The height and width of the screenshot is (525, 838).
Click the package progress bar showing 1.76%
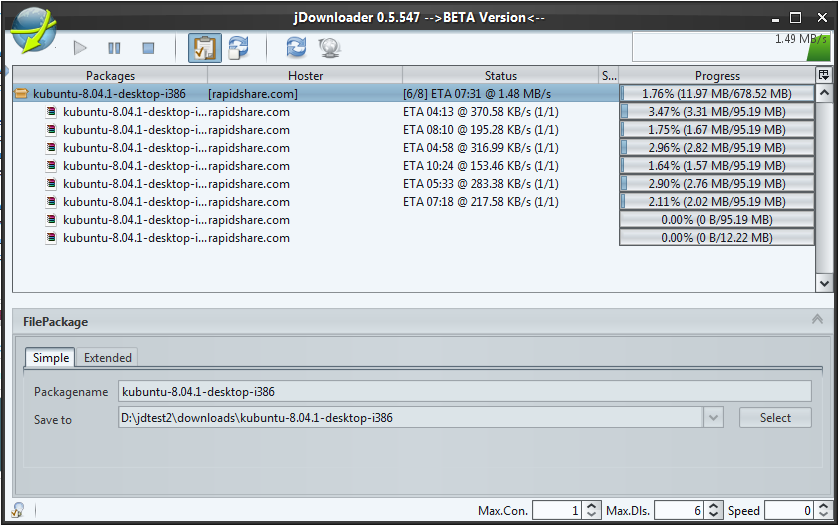pyautogui.click(x=717, y=94)
